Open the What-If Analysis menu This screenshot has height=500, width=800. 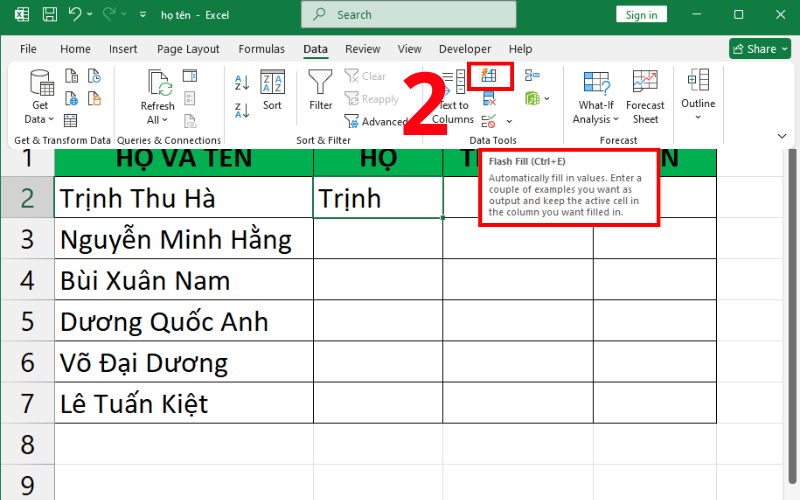click(x=596, y=97)
